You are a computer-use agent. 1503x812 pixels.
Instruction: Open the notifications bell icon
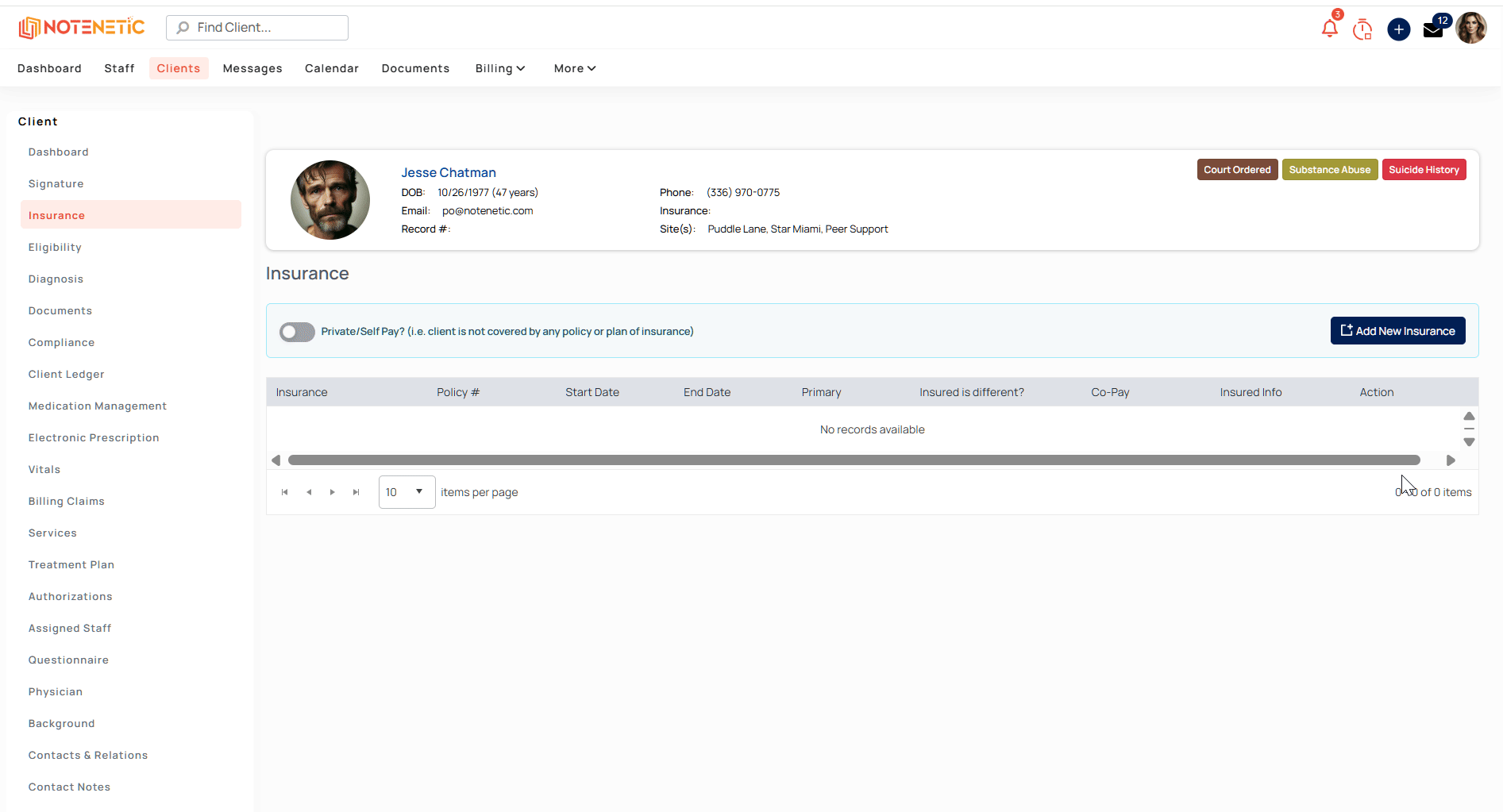coord(1329,29)
